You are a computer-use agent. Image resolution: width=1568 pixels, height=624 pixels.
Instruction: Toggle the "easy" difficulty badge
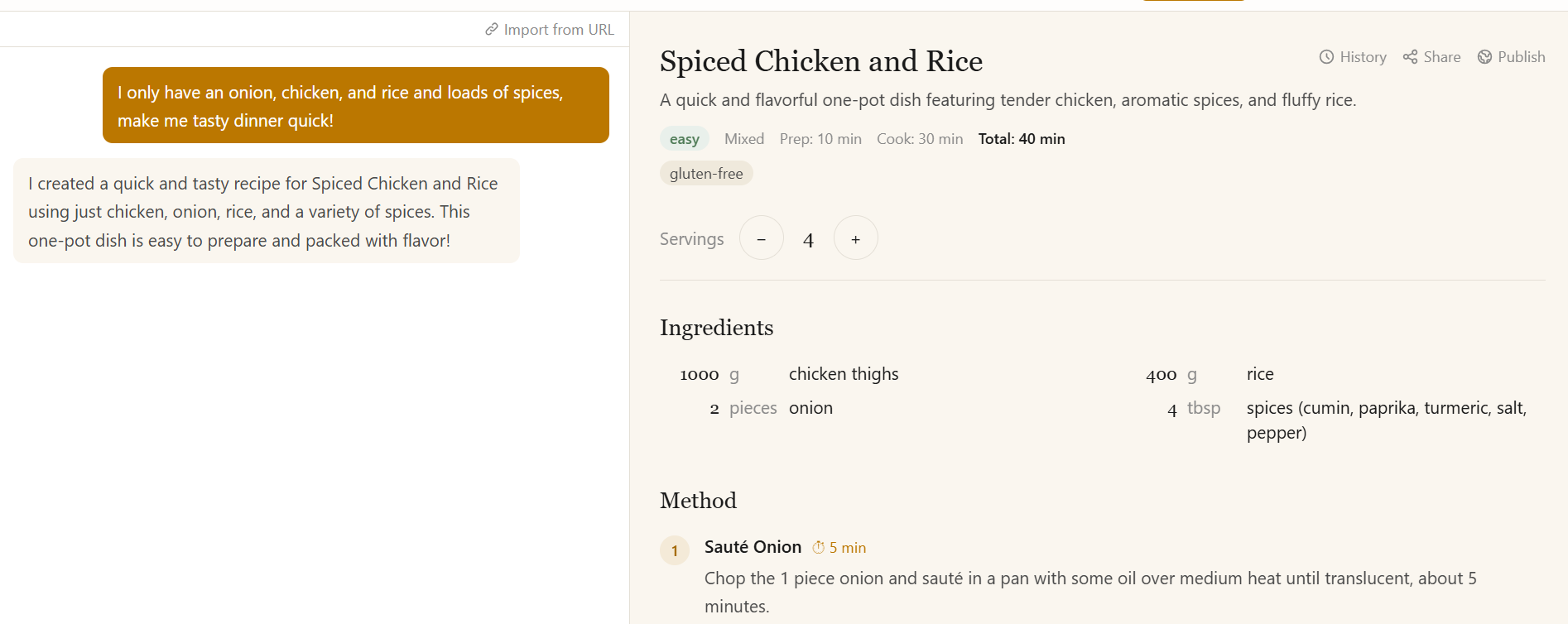[685, 138]
